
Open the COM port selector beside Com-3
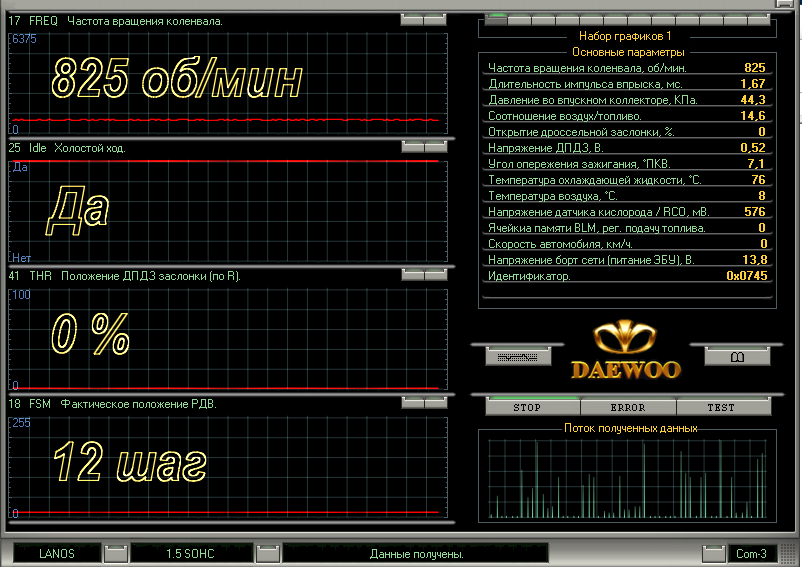tap(713, 553)
